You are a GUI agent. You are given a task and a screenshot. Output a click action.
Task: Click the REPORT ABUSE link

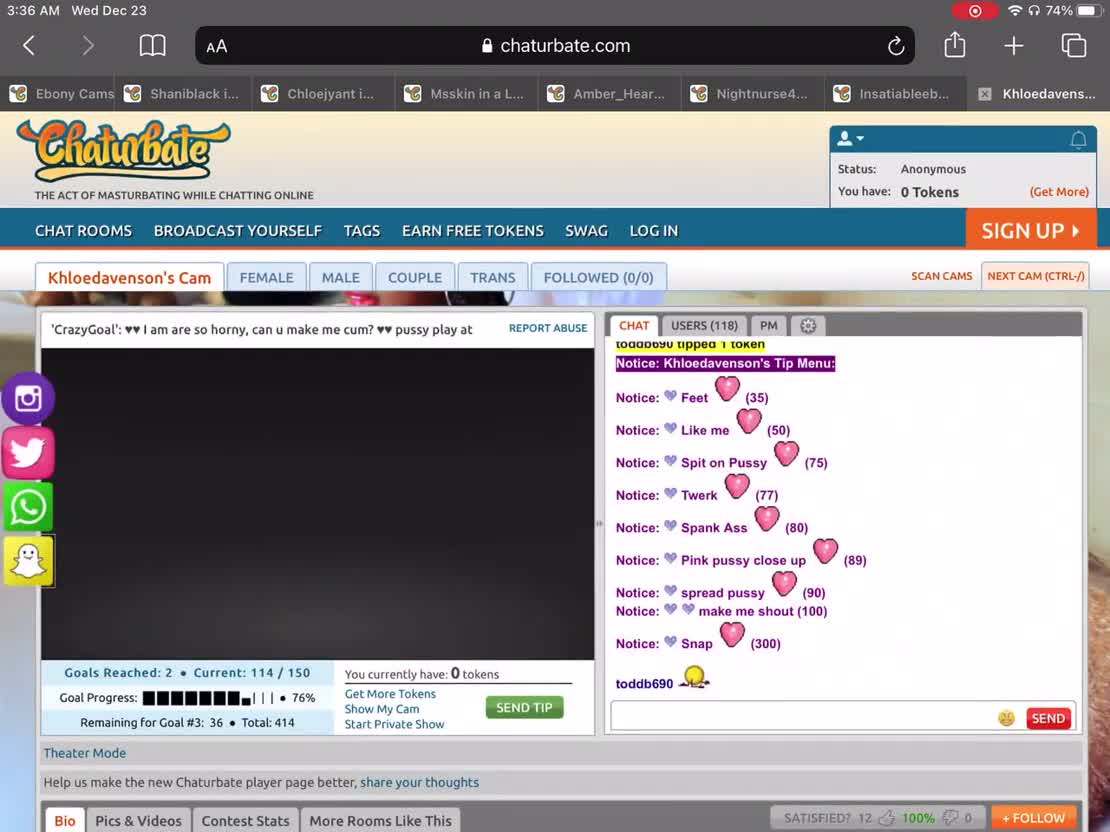click(x=548, y=328)
